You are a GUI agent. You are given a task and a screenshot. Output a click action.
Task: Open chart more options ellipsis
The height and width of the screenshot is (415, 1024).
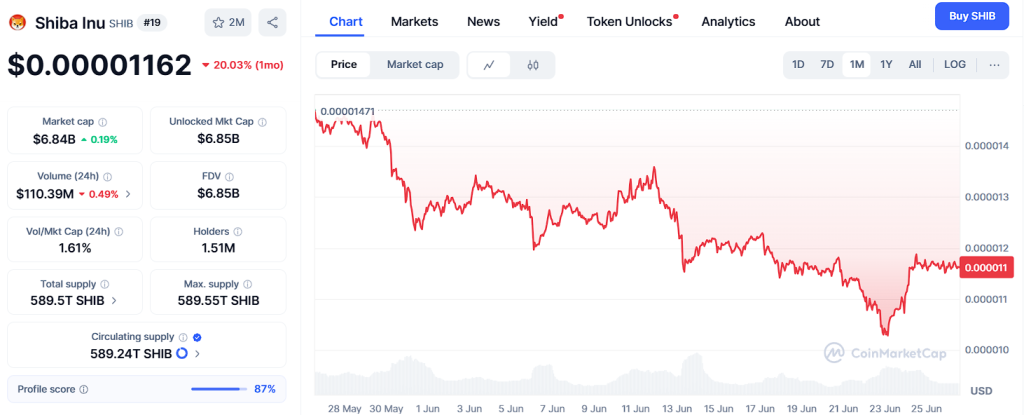(x=993, y=65)
